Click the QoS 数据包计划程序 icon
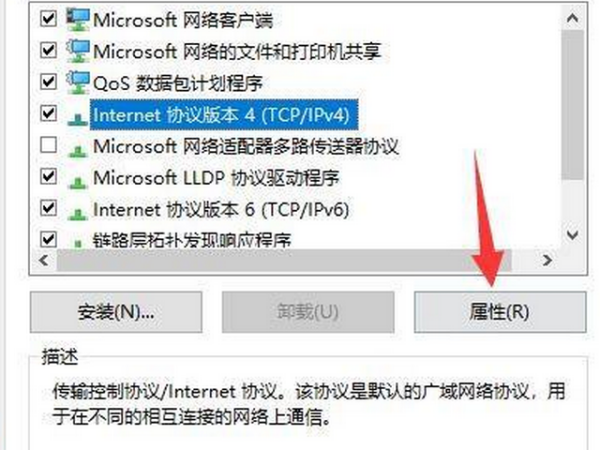 click(x=78, y=82)
